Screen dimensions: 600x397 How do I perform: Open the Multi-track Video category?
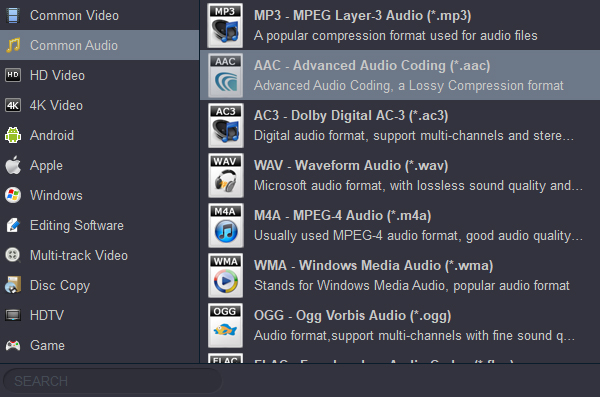(x=99, y=255)
